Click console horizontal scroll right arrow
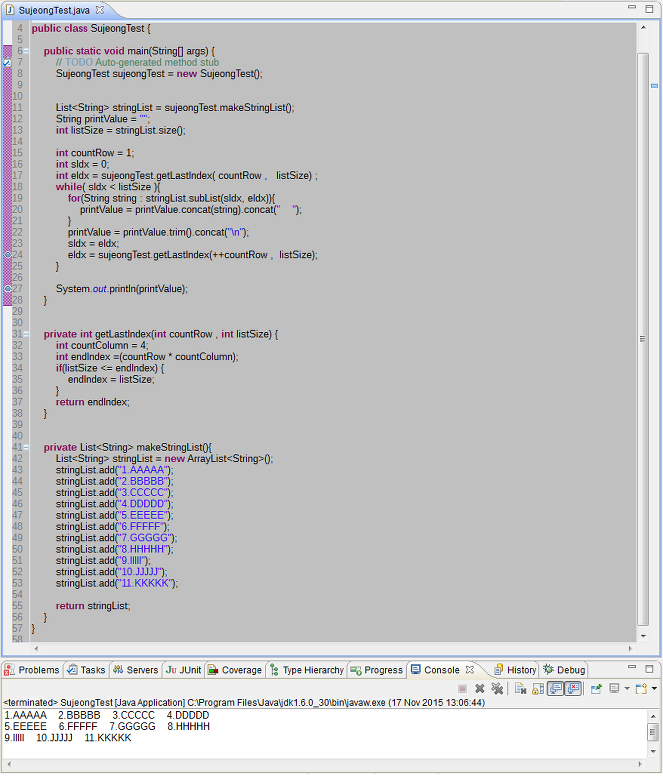The image size is (663, 776). (639, 764)
